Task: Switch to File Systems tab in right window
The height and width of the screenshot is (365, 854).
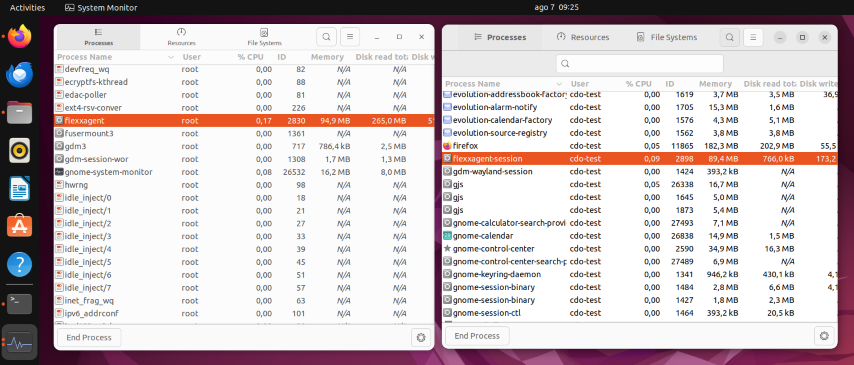Action: [667, 38]
